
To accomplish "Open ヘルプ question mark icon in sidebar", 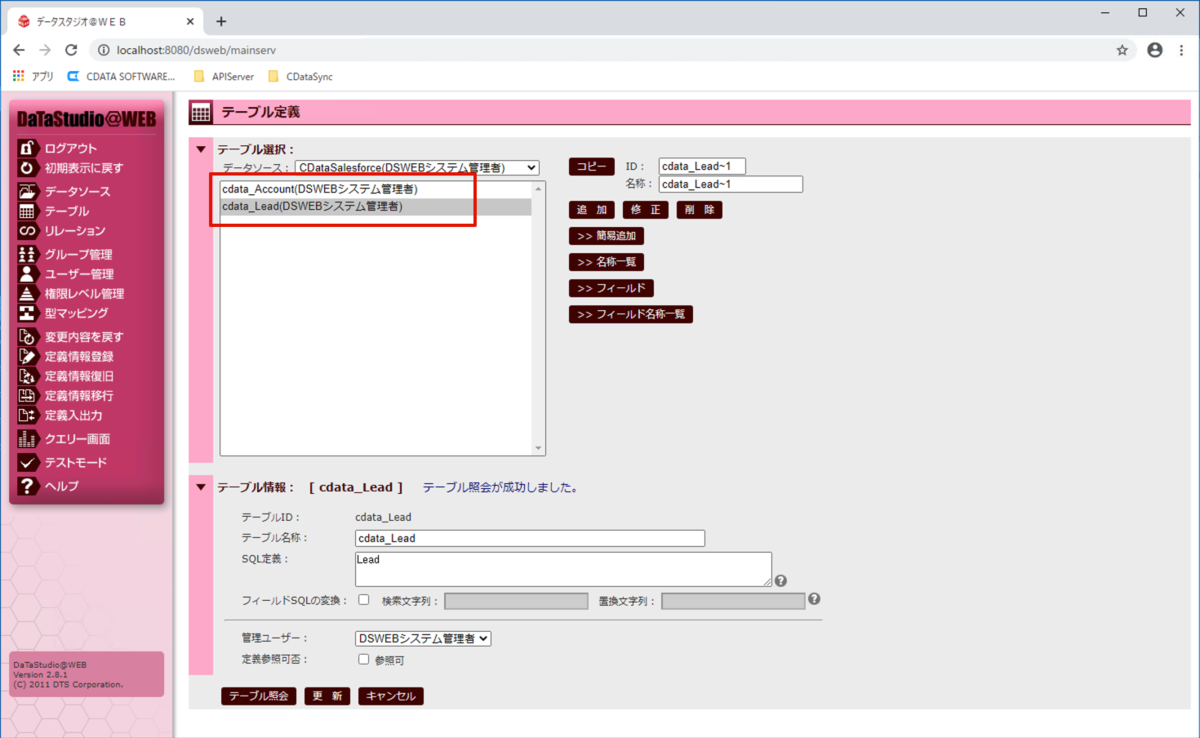I will pyautogui.click(x=28, y=486).
